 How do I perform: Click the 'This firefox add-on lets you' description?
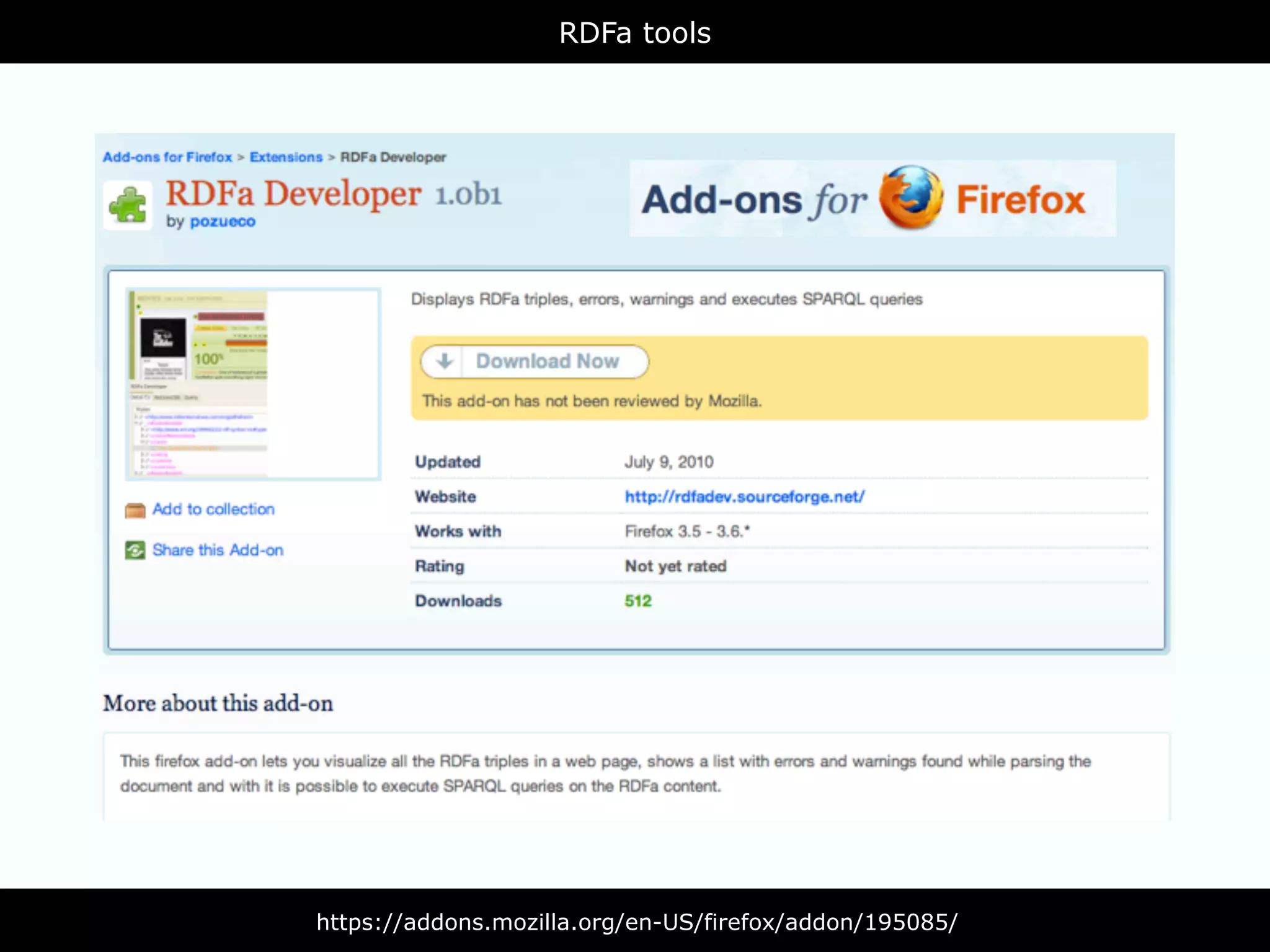605,773
